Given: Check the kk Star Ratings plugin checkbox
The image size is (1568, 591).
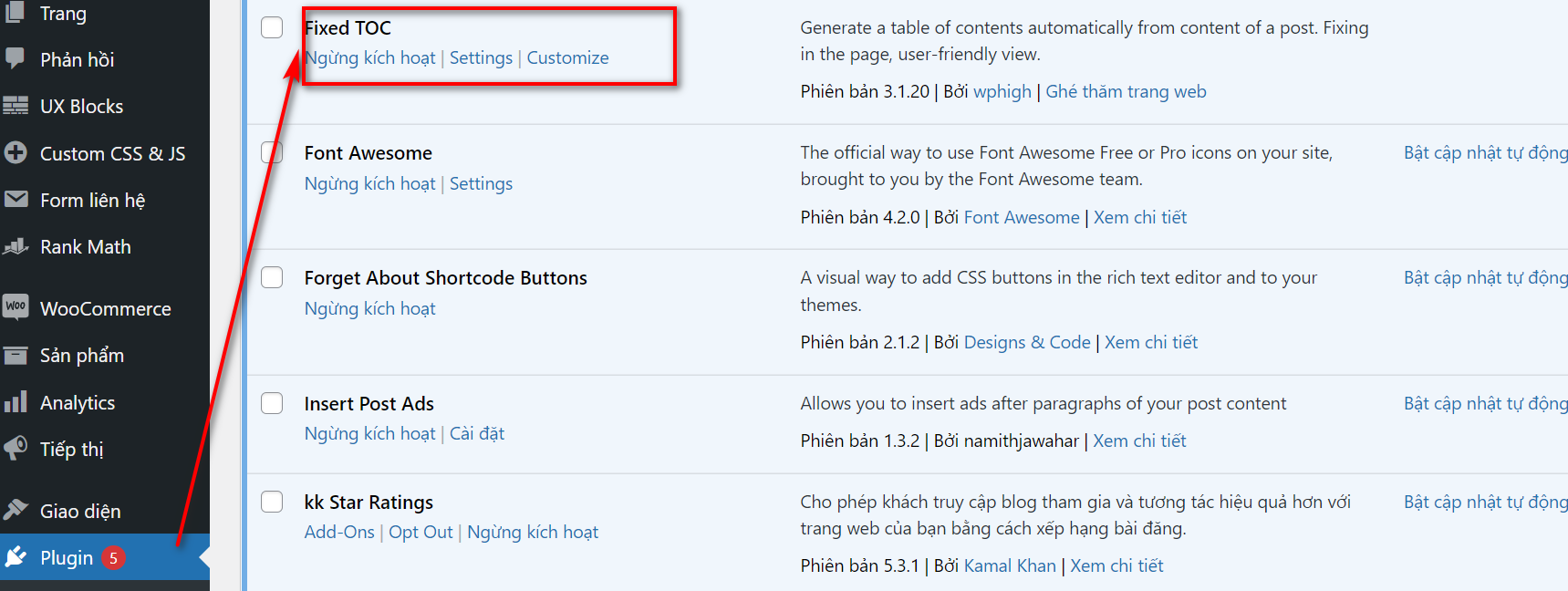Looking at the screenshot, I should point(272,502).
